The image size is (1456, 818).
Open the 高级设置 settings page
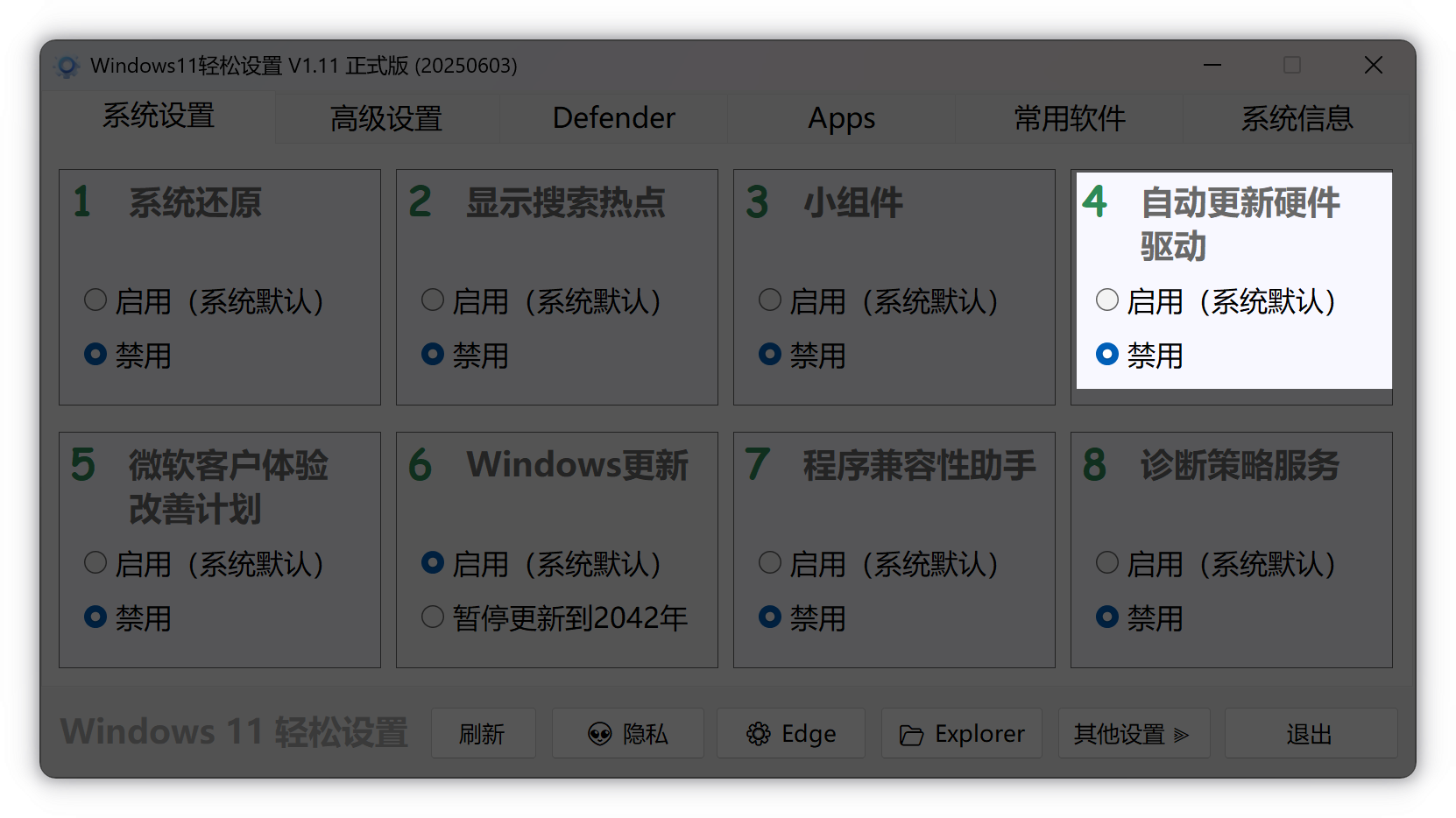click(386, 118)
